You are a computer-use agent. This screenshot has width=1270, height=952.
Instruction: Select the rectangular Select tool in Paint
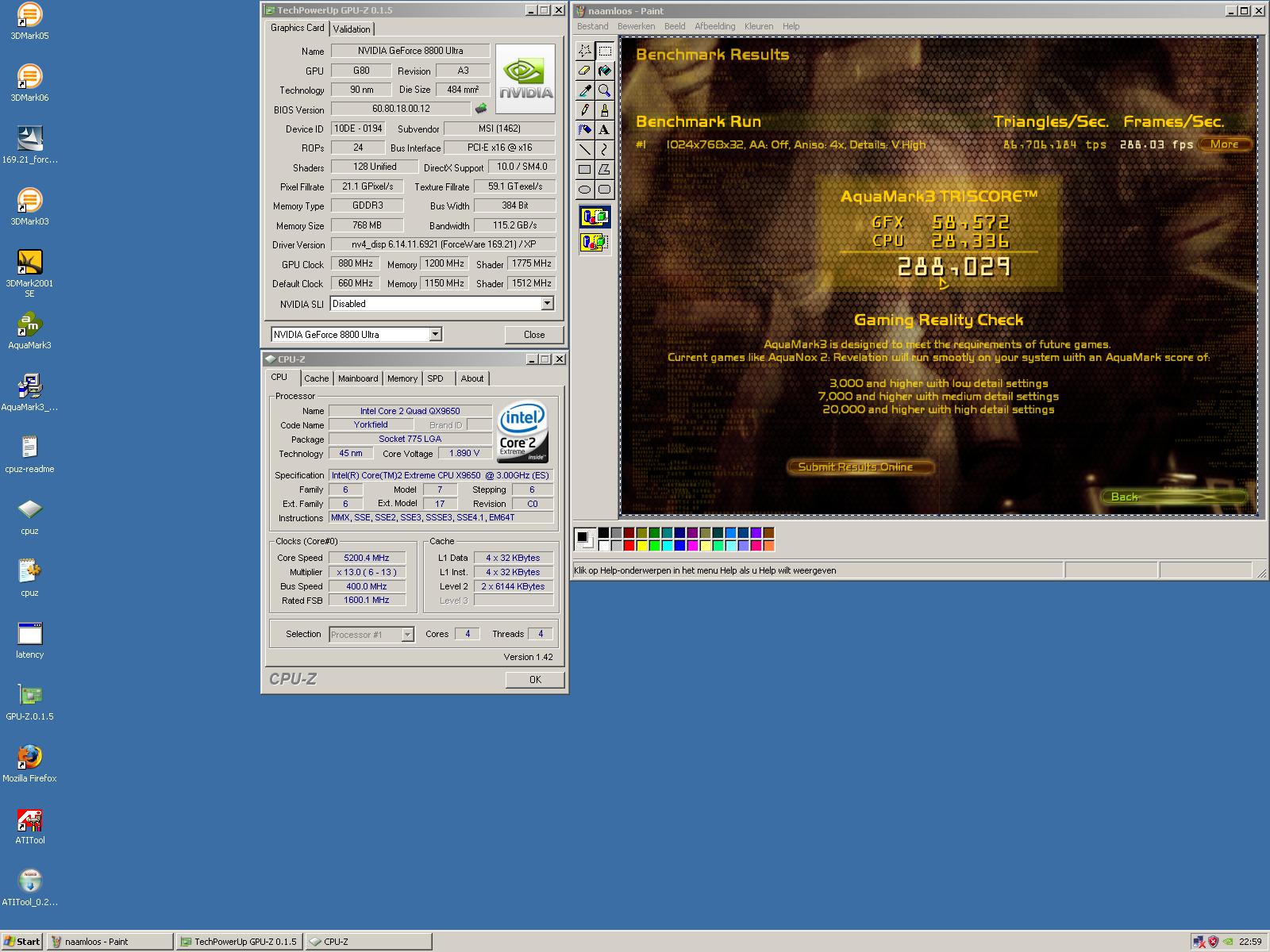[x=605, y=51]
